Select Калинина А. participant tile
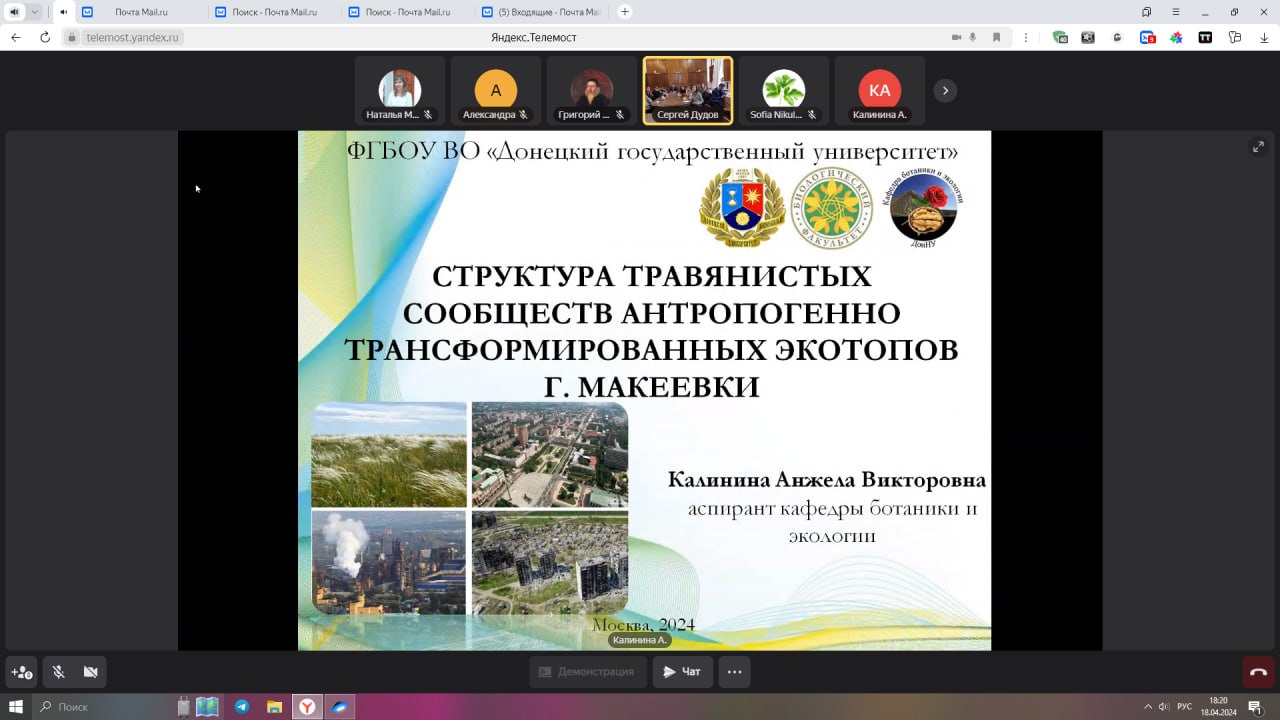This screenshot has width=1280, height=720. (x=880, y=90)
